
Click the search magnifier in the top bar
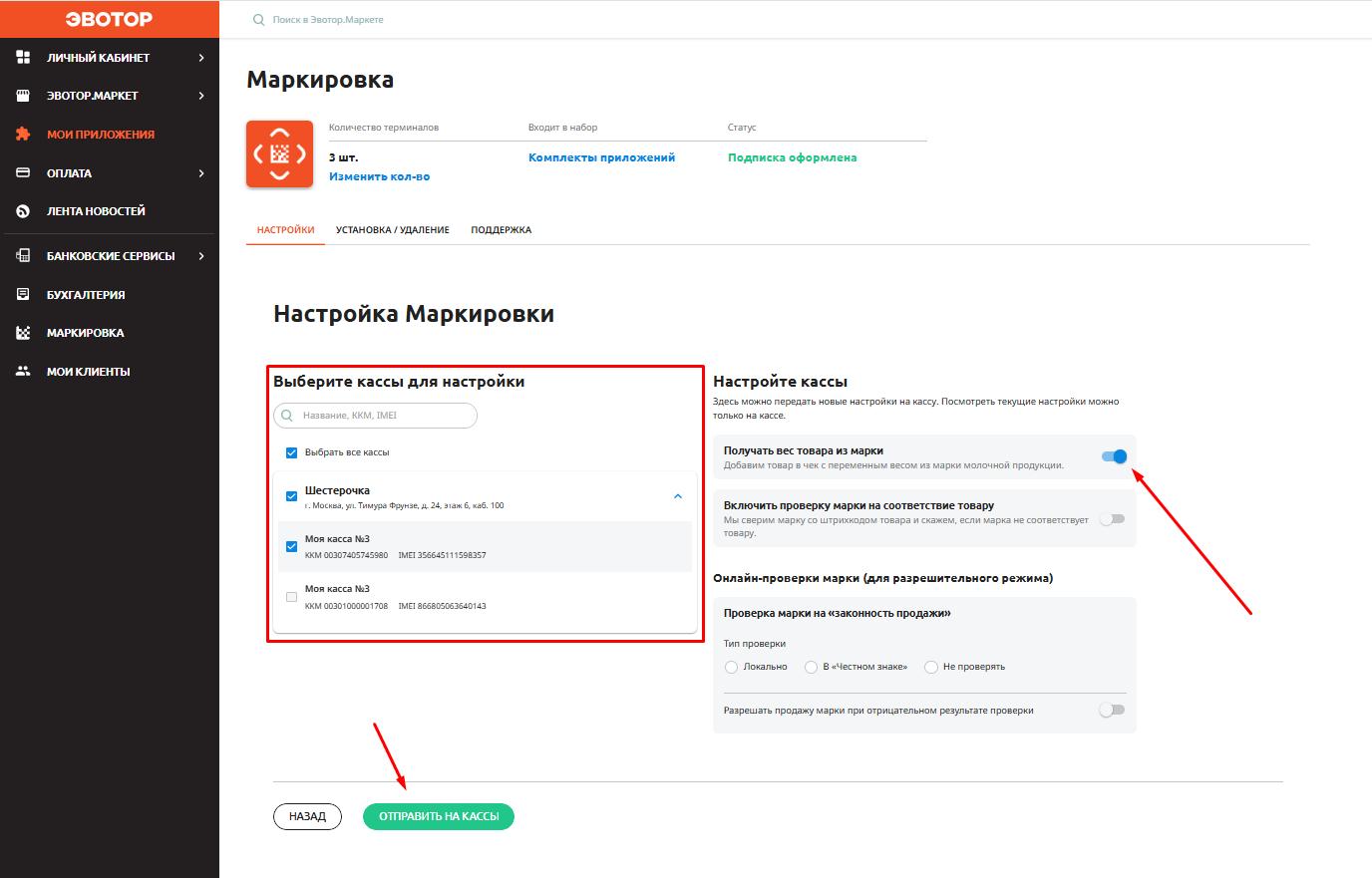(259, 20)
